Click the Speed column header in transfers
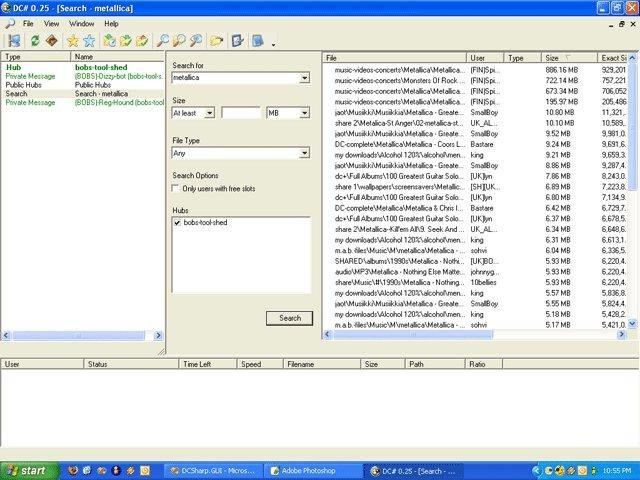 point(260,364)
